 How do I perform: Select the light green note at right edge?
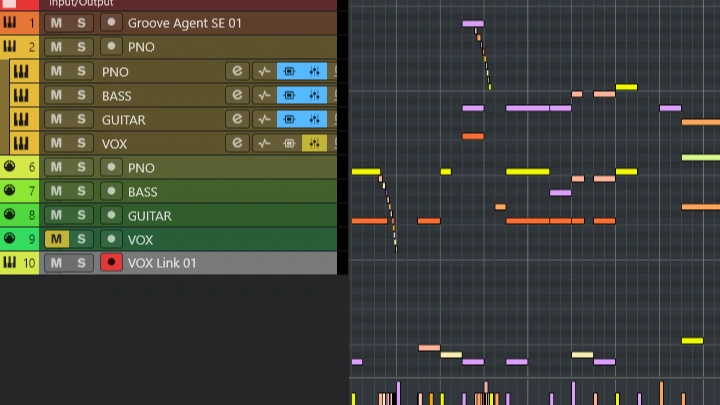[x=701, y=158]
